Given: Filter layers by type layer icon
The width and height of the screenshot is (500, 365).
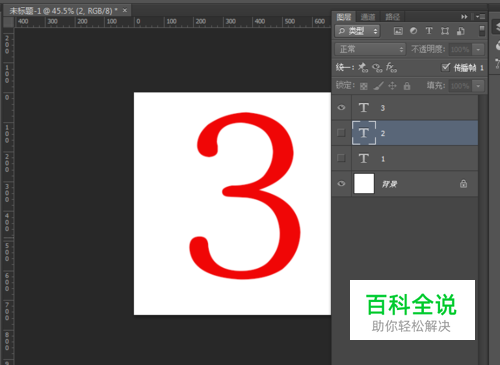Looking at the screenshot, I should pyautogui.click(x=429, y=31).
